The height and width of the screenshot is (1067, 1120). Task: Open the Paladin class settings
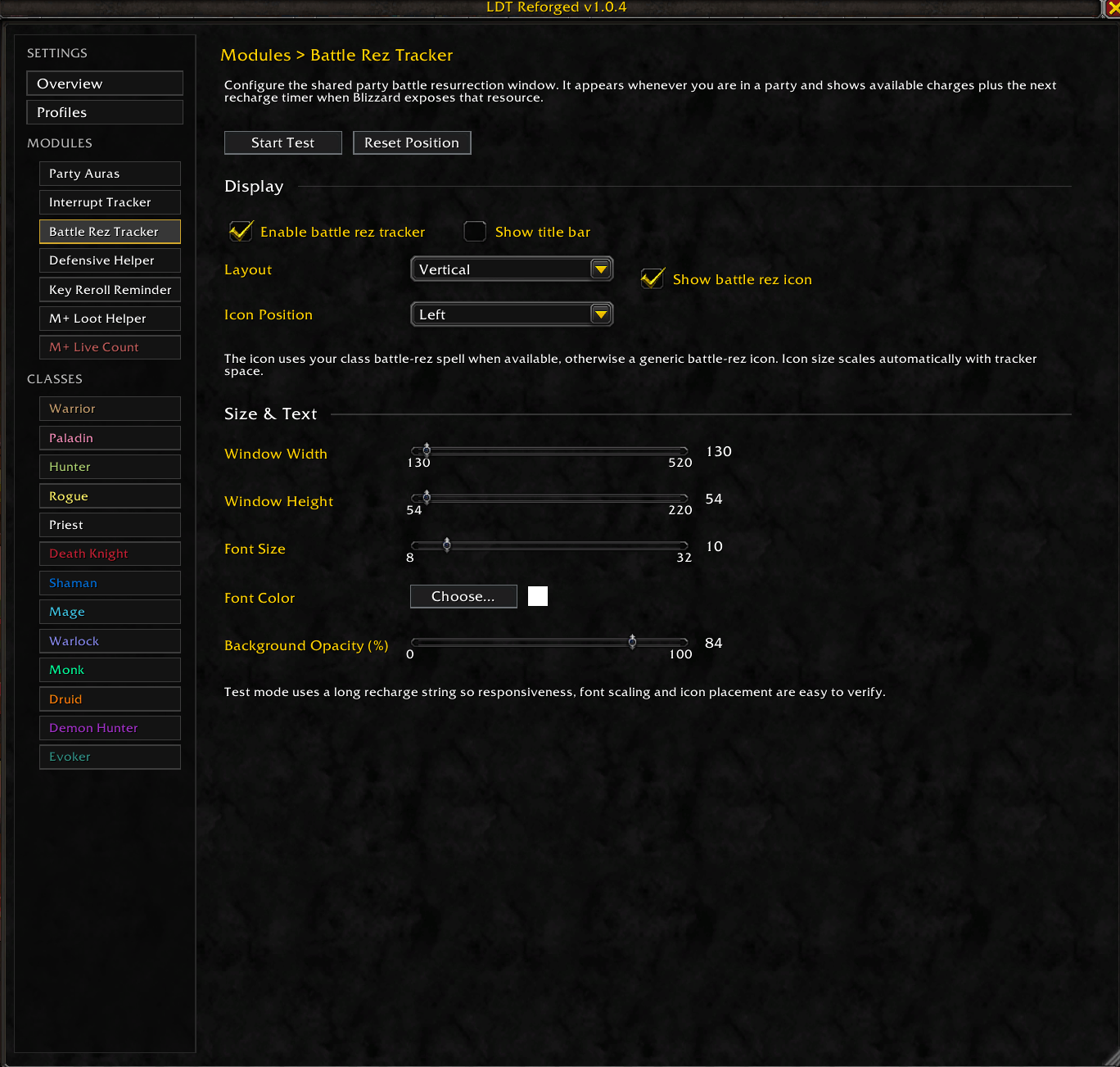pos(110,438)
